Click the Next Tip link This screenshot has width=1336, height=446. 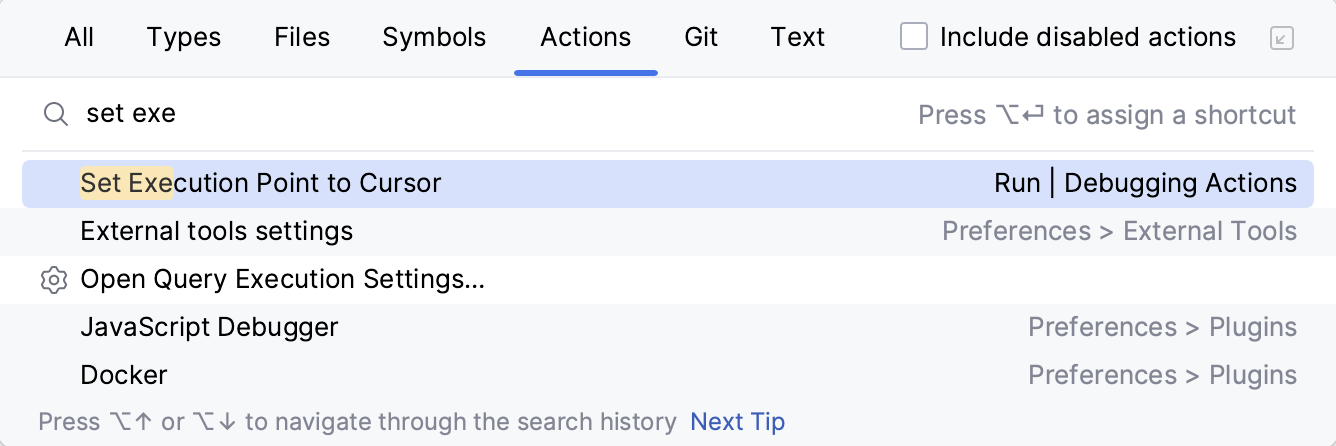pyautogui.click(x=738, y=422)
